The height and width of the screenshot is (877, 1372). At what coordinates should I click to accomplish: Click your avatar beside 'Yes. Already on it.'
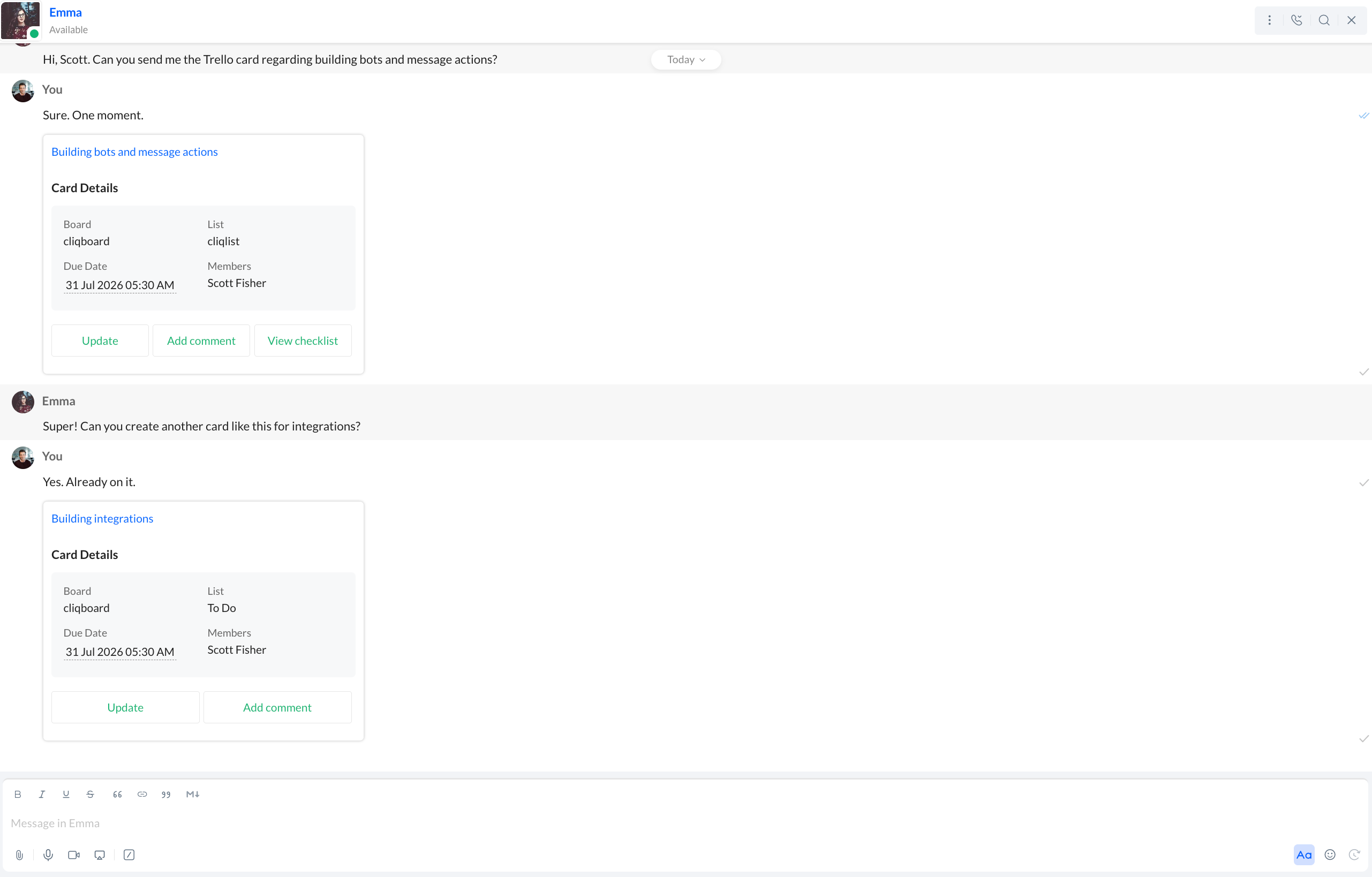coord(23,458)
